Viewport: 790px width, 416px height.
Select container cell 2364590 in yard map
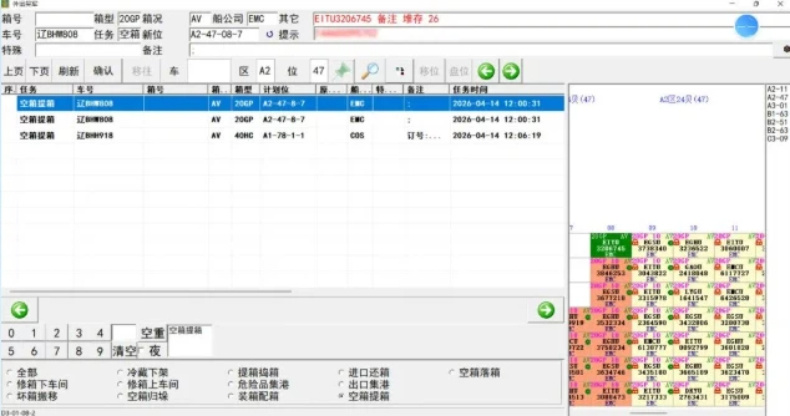click(652, 319)
